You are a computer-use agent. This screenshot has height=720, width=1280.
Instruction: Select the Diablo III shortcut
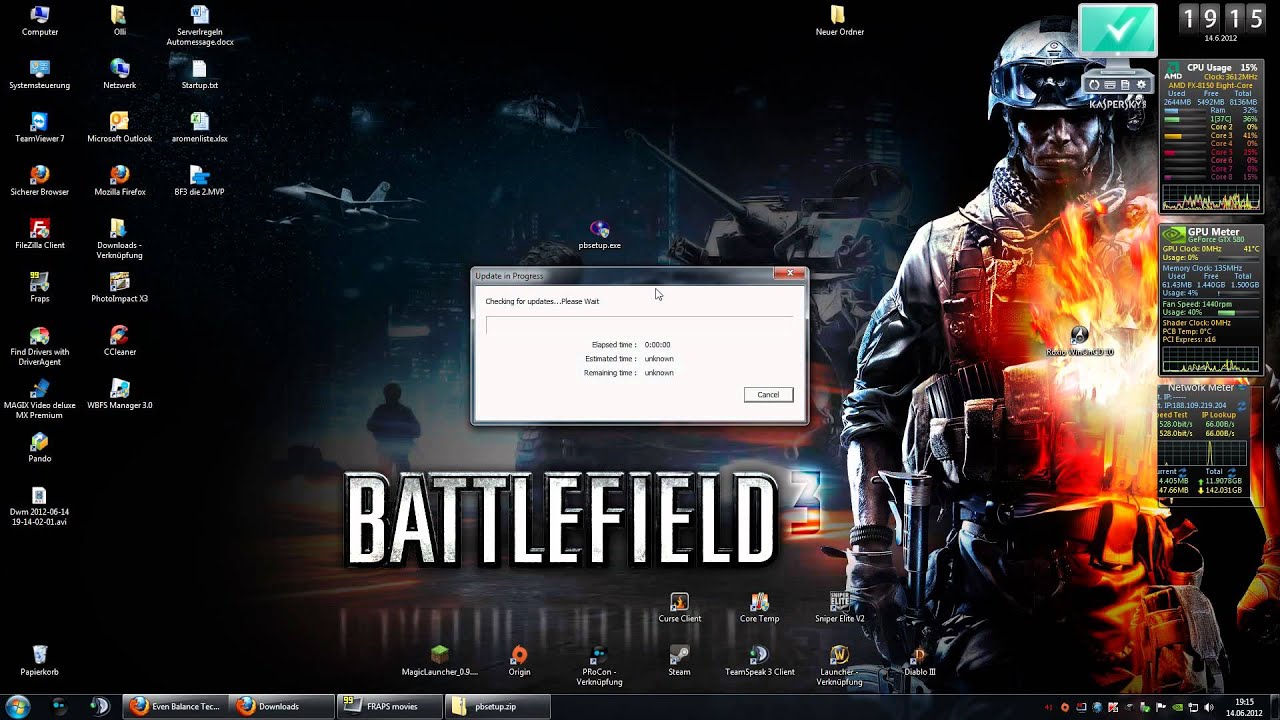coord(919,661)
